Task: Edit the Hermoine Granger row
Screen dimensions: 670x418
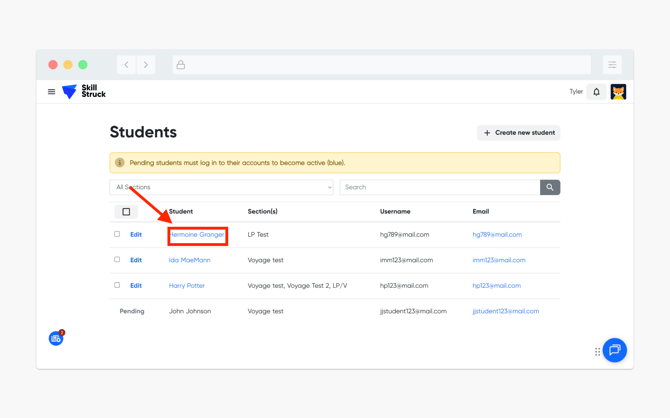Action: pyautogui.click(x=136, y=235)
